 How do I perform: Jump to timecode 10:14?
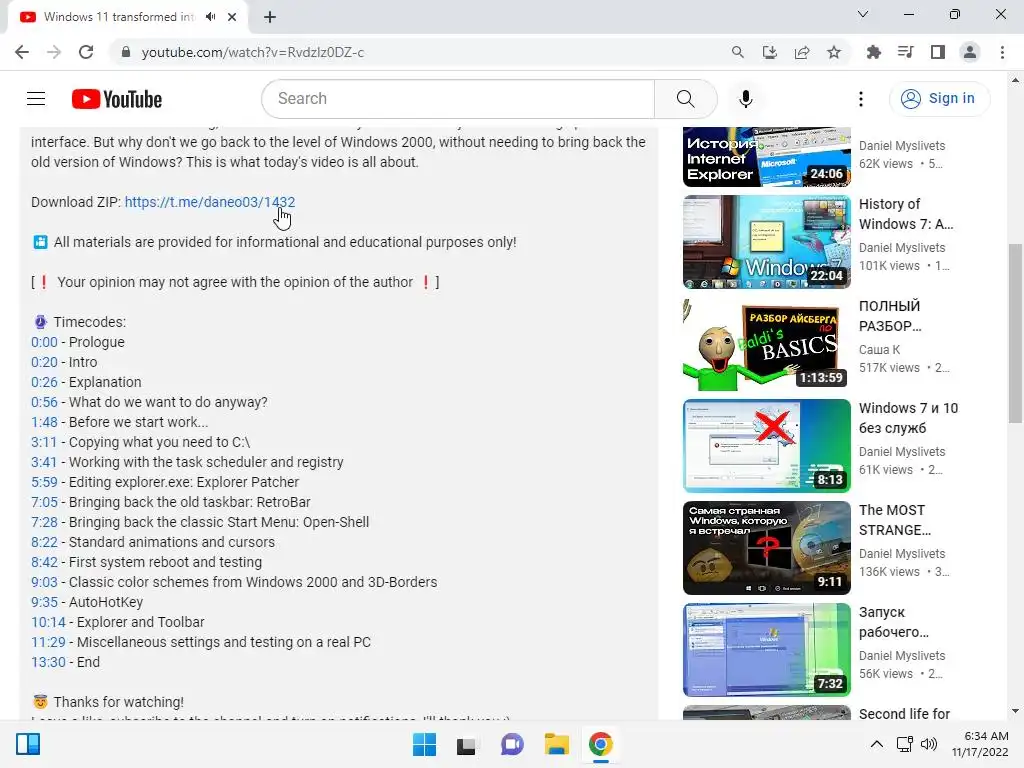[x=48, y=622]
